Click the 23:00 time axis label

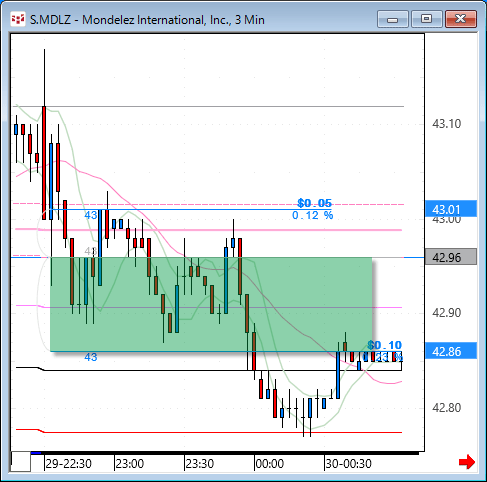coord(130,464)
